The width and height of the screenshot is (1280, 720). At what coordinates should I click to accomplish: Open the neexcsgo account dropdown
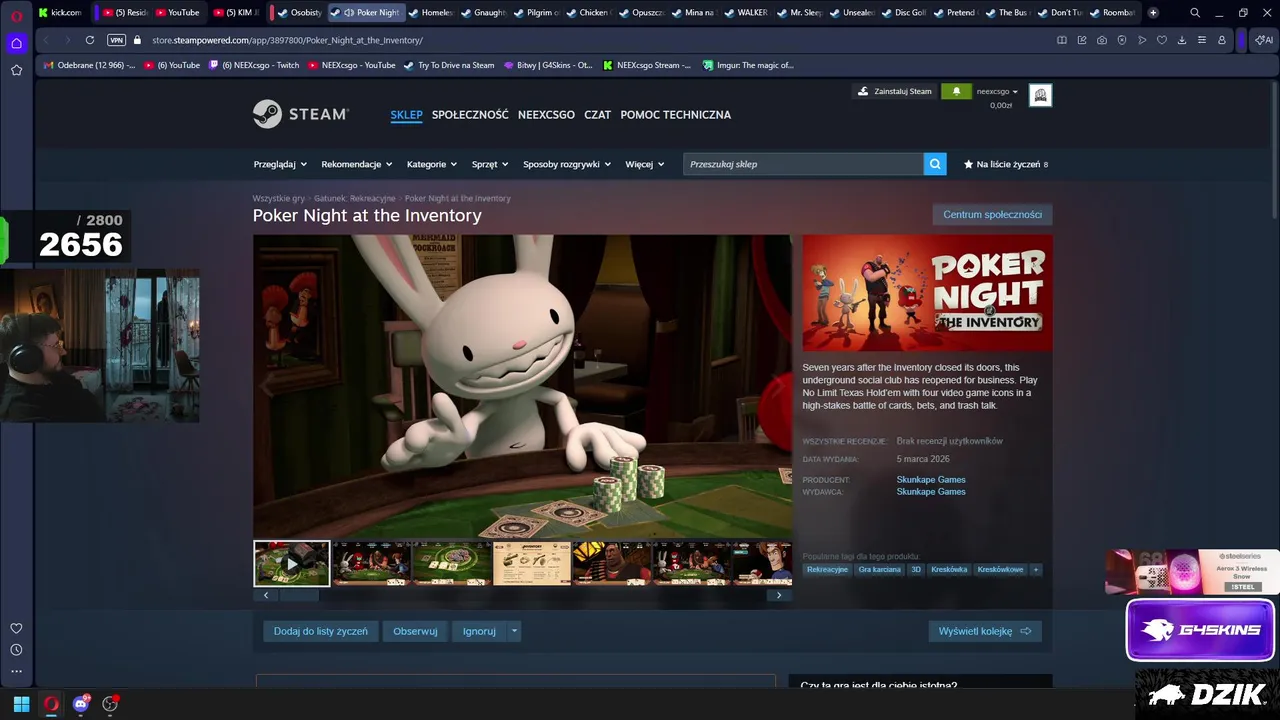tap(997, 91)
